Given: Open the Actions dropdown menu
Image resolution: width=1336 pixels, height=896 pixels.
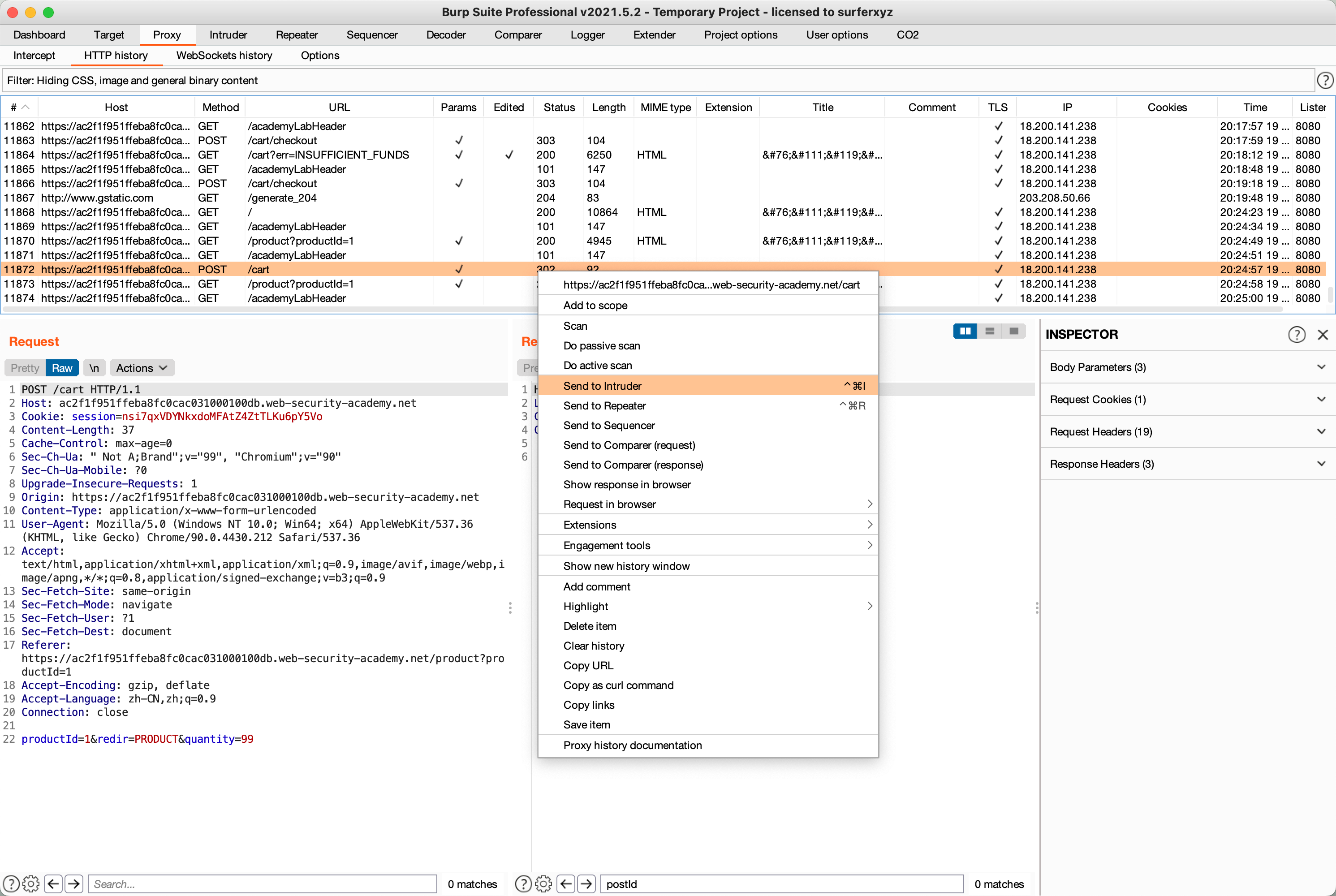Looking at the screenshot, I should (141, 368).
